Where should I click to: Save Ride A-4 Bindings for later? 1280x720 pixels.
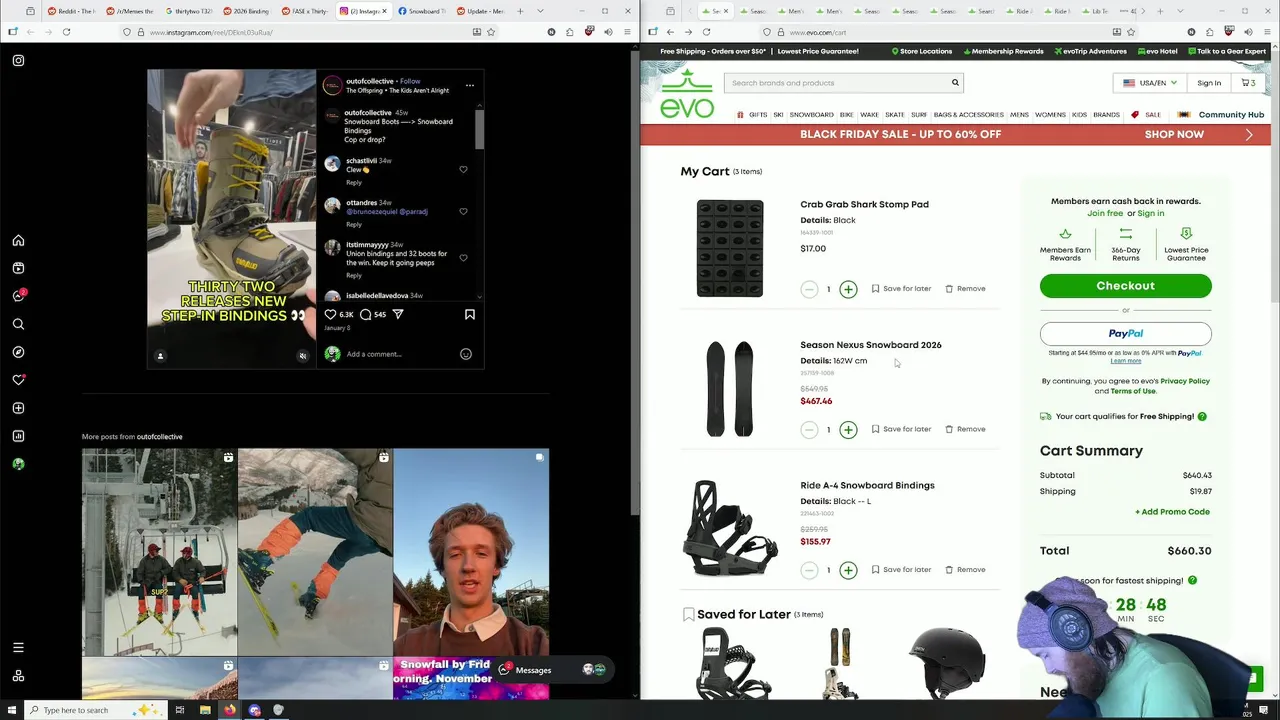pos(901,570)
